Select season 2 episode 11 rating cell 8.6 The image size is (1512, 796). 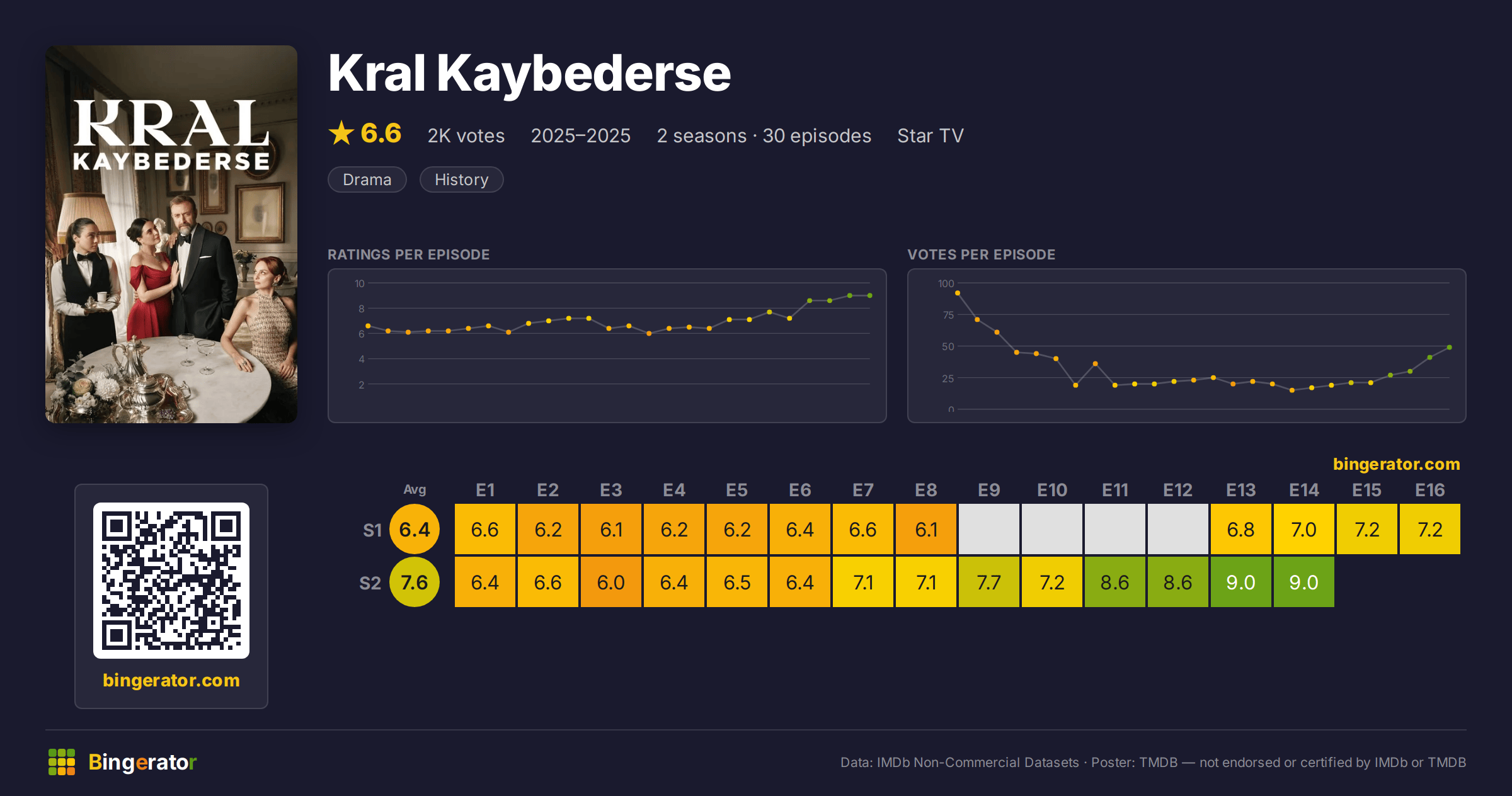tap(1115, 582)
